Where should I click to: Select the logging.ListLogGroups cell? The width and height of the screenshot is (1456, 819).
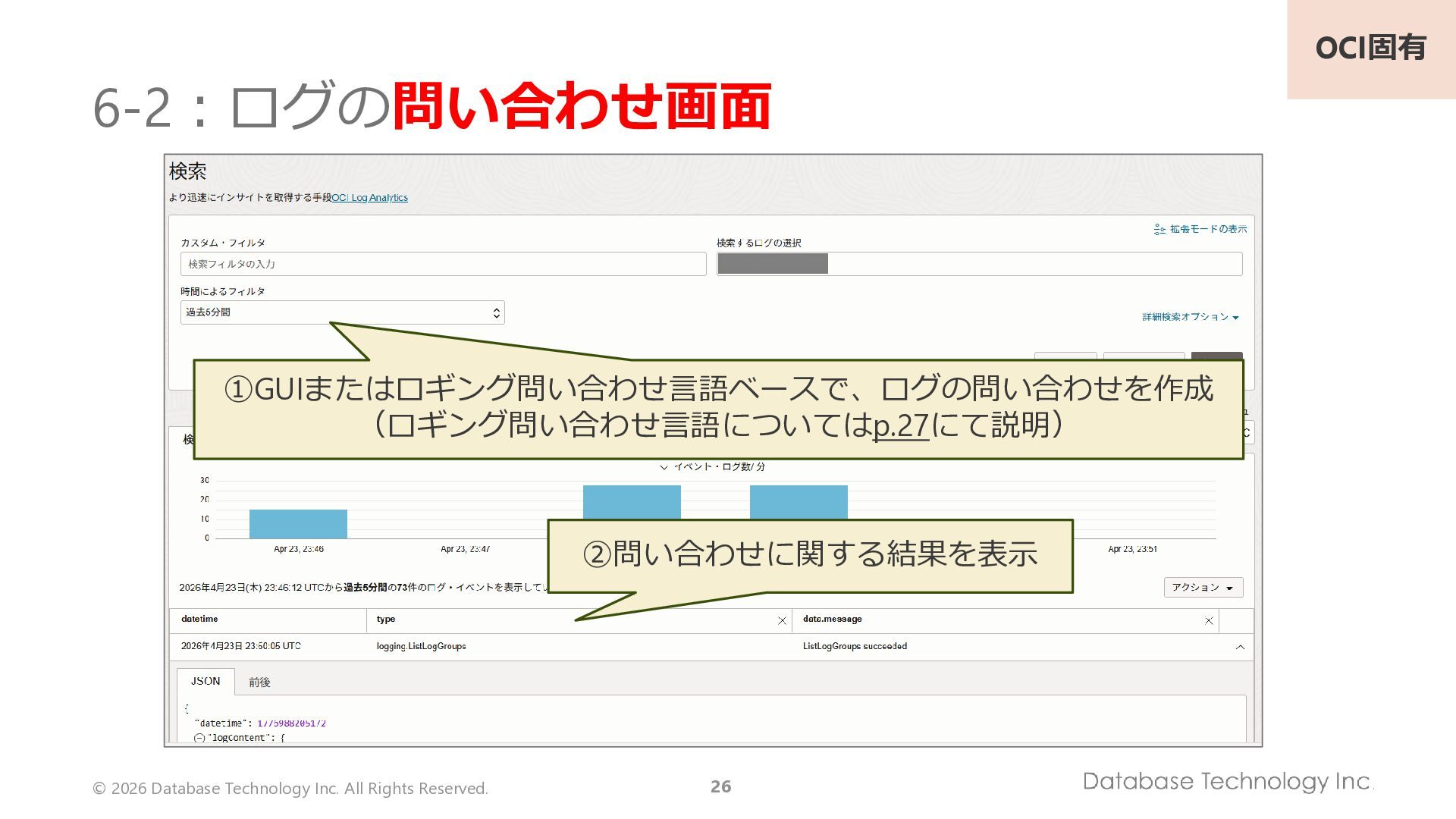point(421,646)
